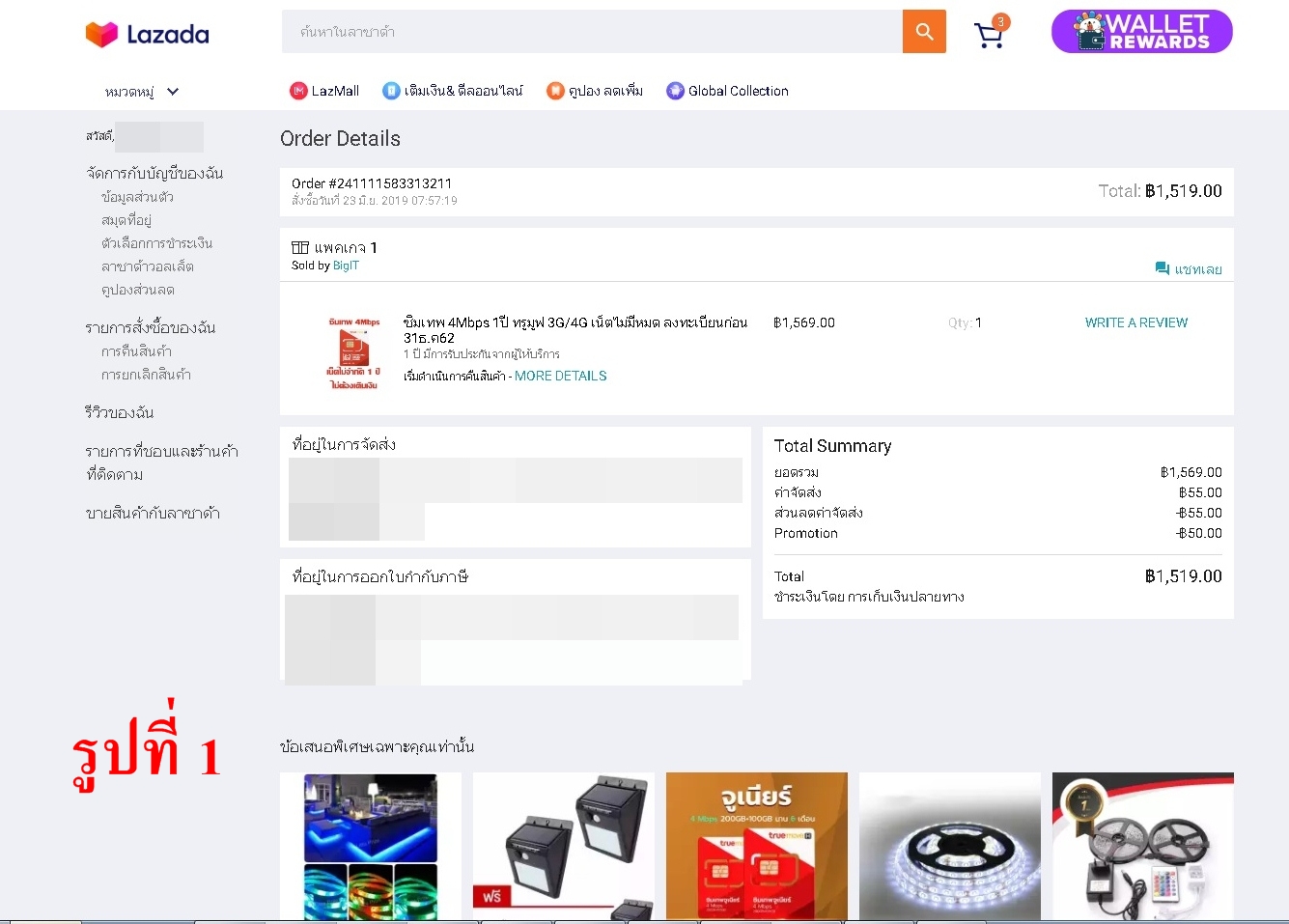
Task: Click the Lazada logo
Action: [147, 35]
